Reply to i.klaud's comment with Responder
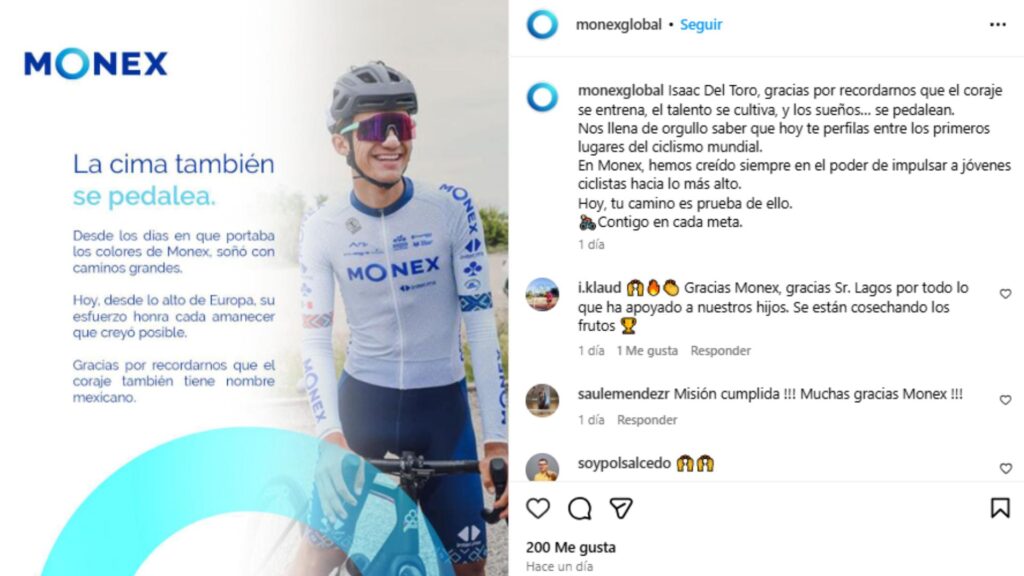 click(720, 351)
